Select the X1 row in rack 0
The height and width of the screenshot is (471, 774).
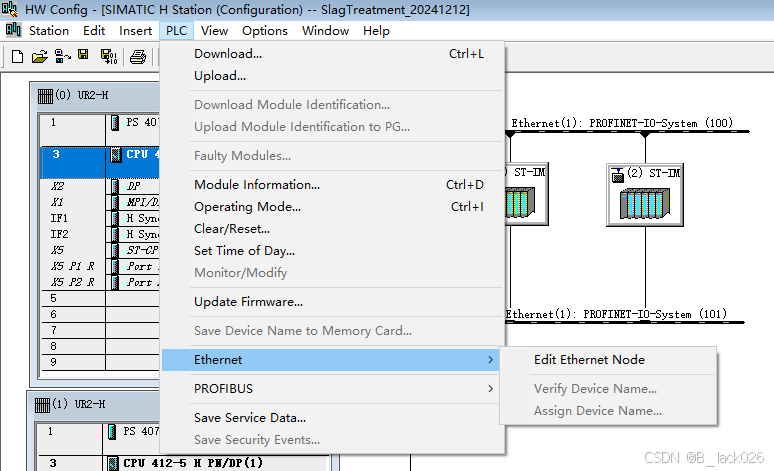(x=100, y=202)
